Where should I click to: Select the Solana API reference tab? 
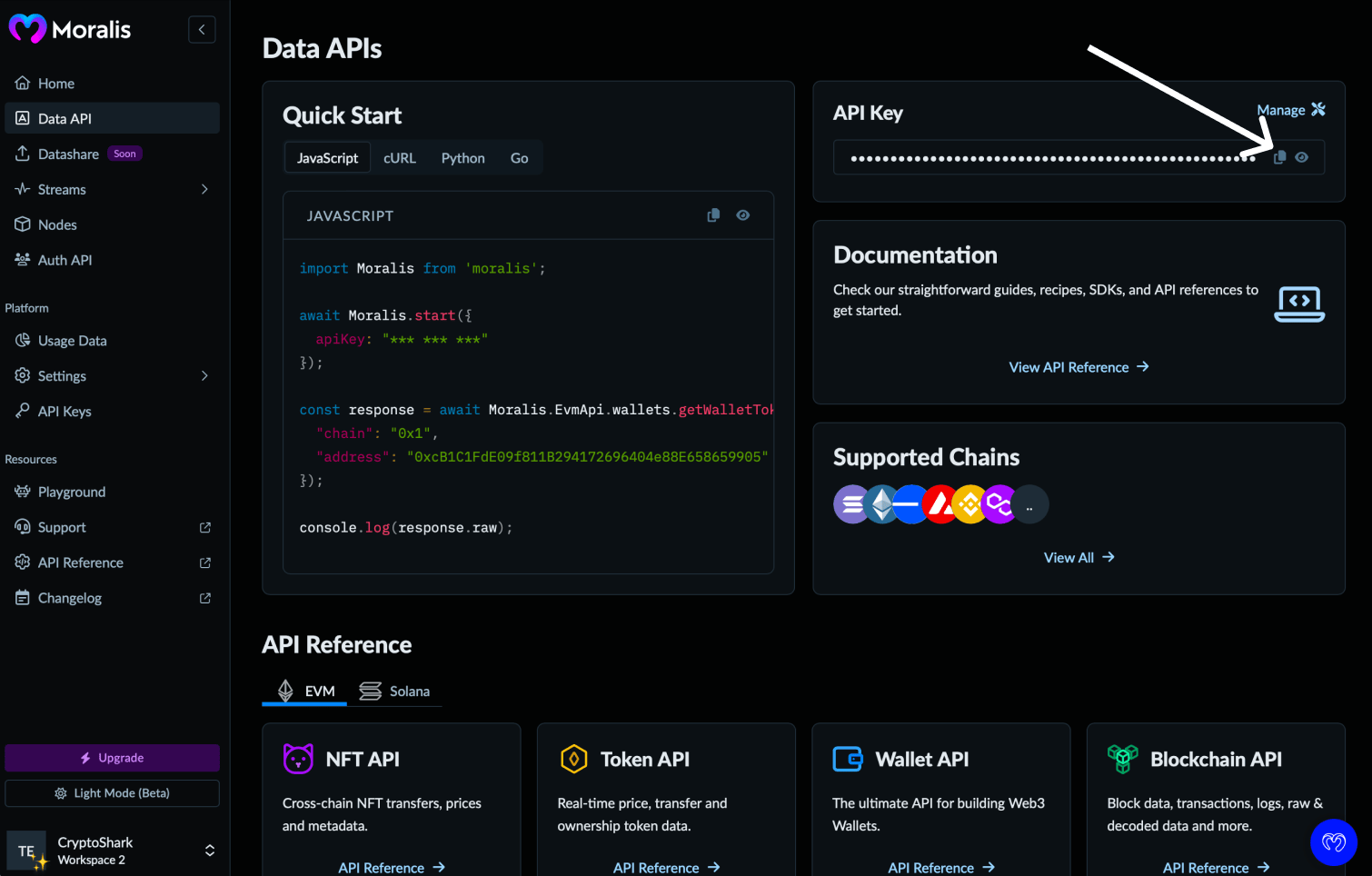[x=396, y=691]
